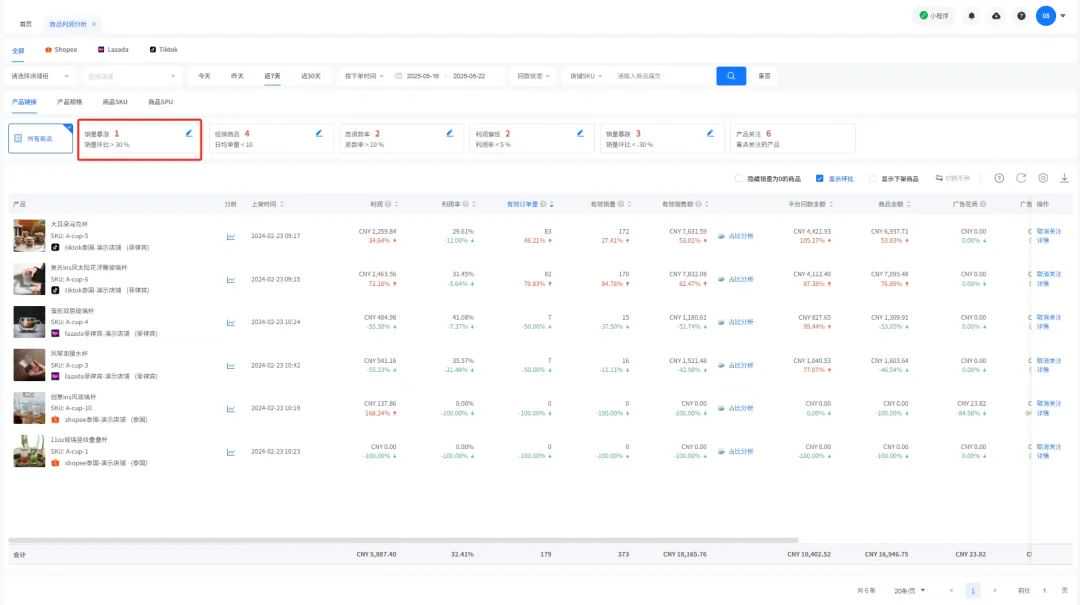The height and width of the screenshot is (605, 1080).
Task: Open the A-cup-1 product thumbnail
Action: (29, 451)
